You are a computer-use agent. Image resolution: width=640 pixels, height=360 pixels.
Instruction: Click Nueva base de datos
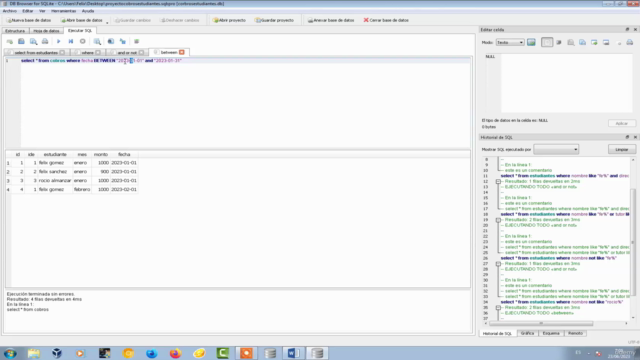(29, 20)
